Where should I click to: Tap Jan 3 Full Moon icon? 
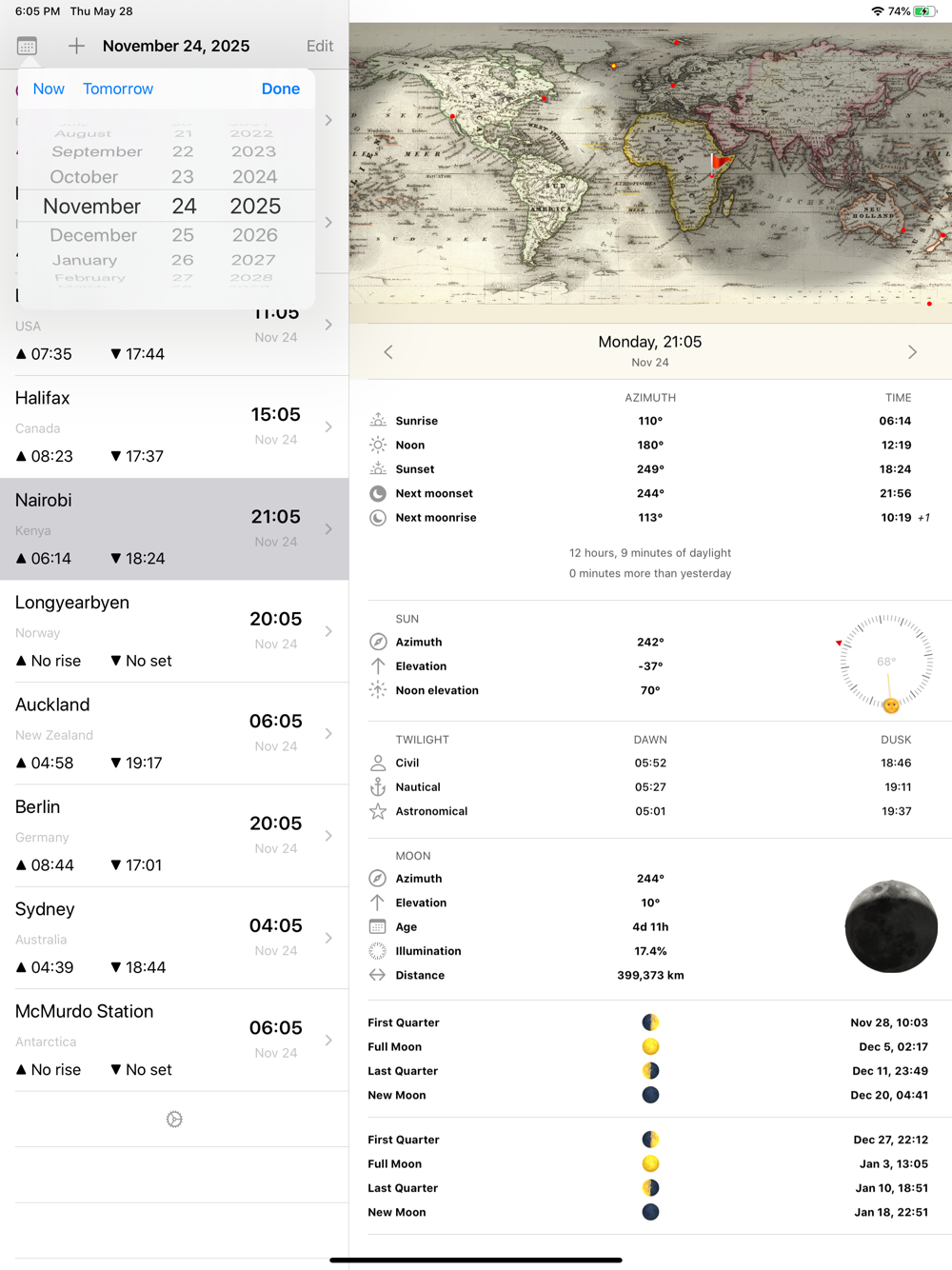650,1163
